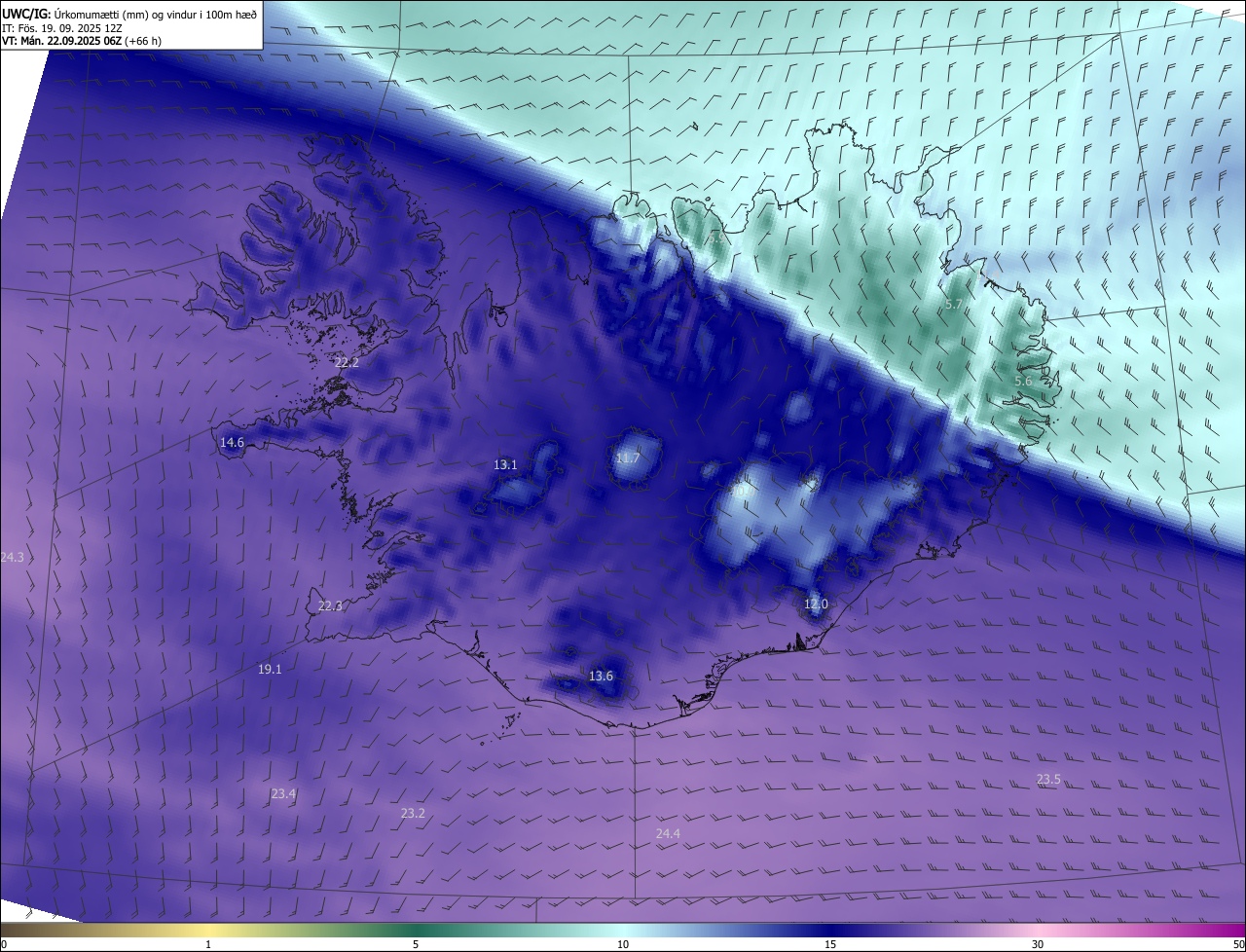Click the '0' label on the color scale
Image resolution: width=1246 pixels, height=952 pixels.
[x=4, y=944]
